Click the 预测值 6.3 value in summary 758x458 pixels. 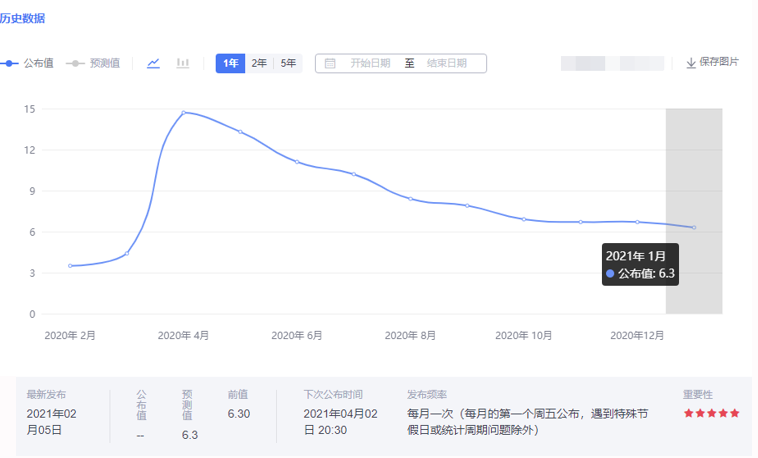click(x=190, y=435)
